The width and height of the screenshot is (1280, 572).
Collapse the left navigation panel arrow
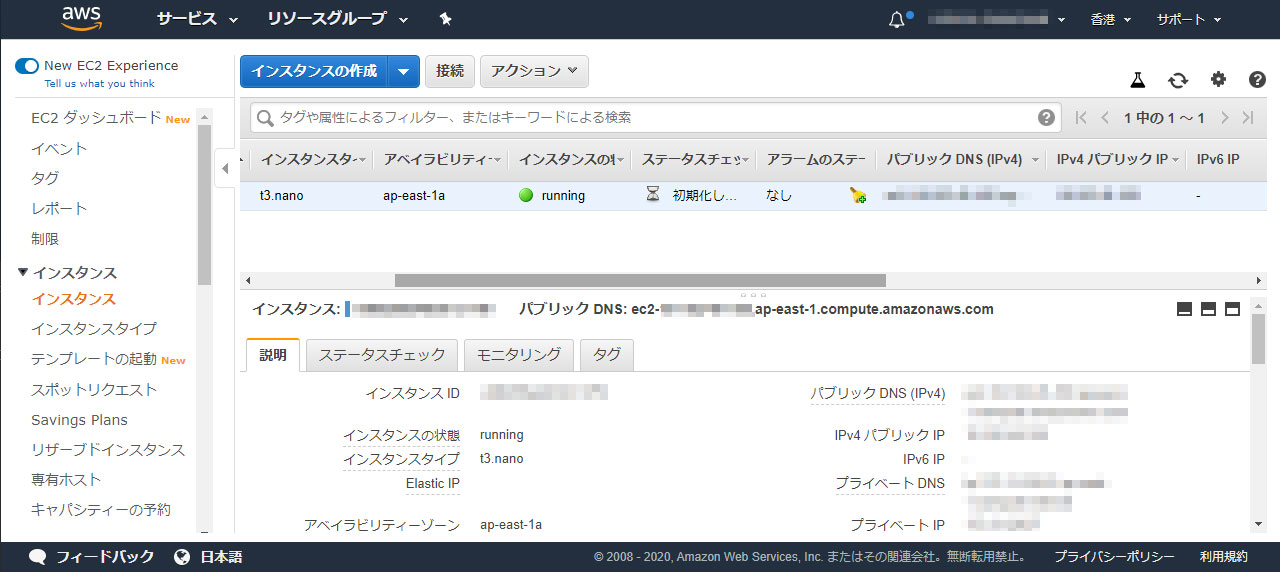pos(225,168)
